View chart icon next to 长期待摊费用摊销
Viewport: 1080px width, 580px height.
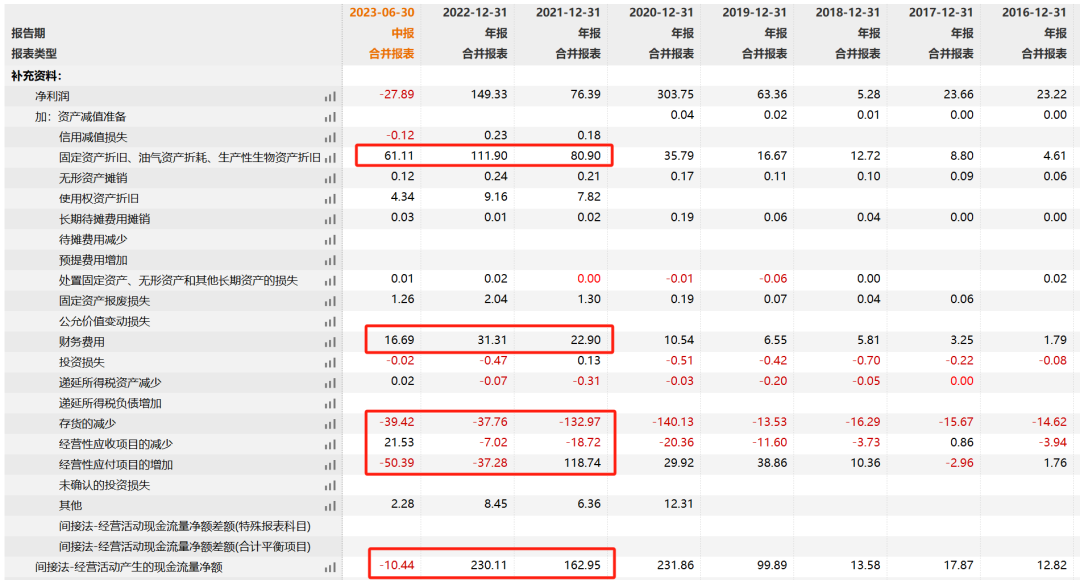(x=331, y=220)
